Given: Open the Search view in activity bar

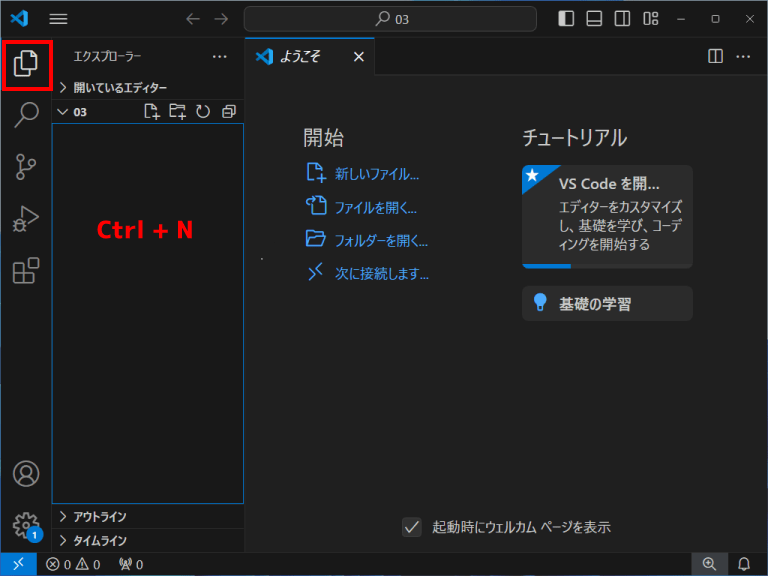Looking at the screenshot, I should click(x=25, y=115).
